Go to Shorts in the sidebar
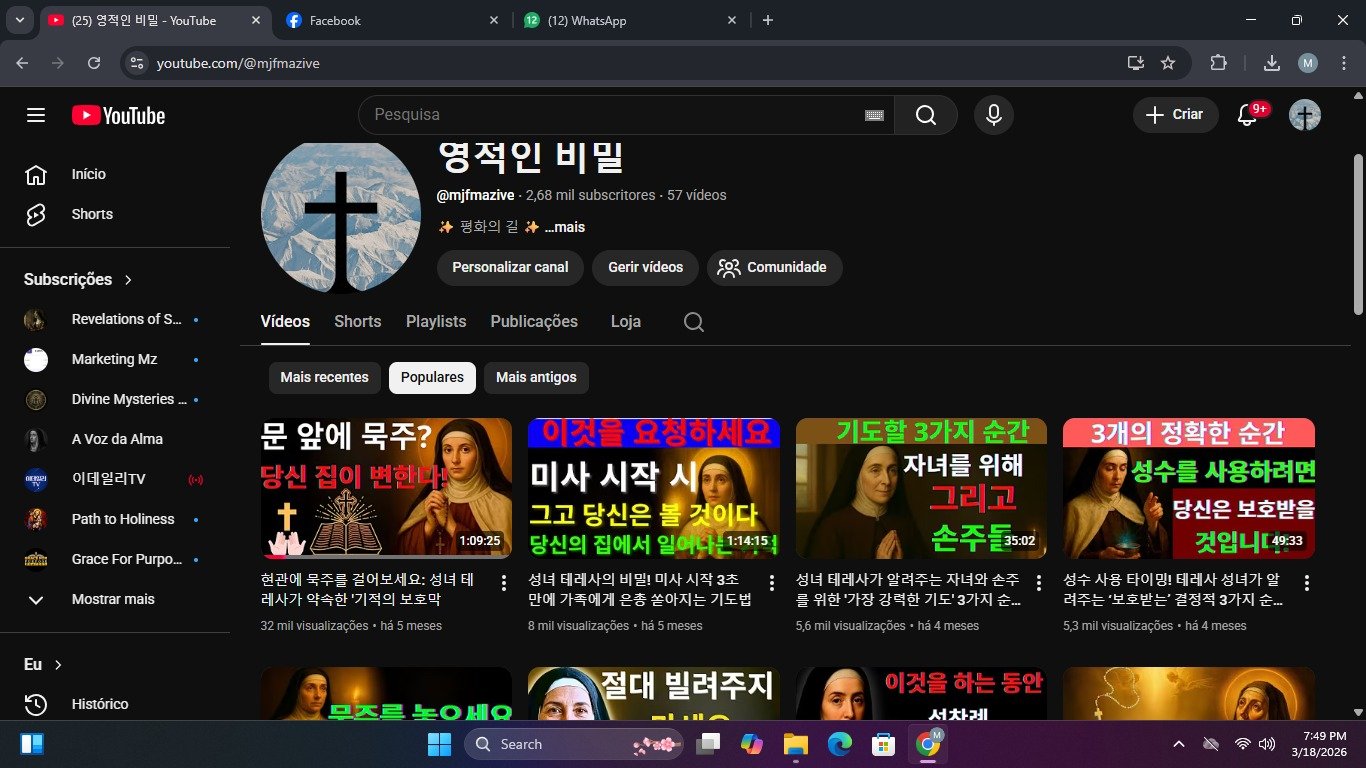Screen dimensions: 1366x768 92,214
